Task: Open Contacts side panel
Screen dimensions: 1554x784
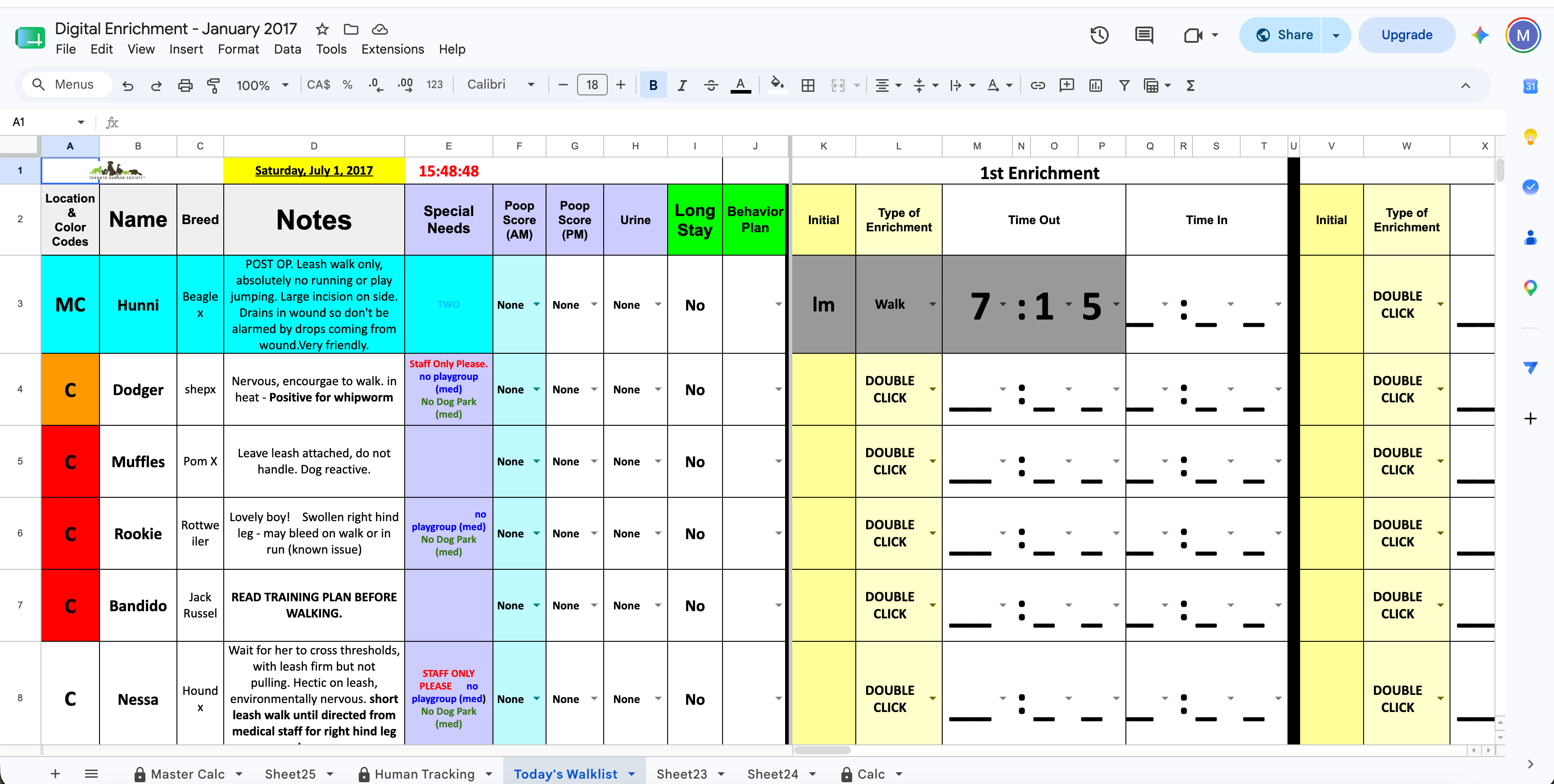Action: 1531,238
